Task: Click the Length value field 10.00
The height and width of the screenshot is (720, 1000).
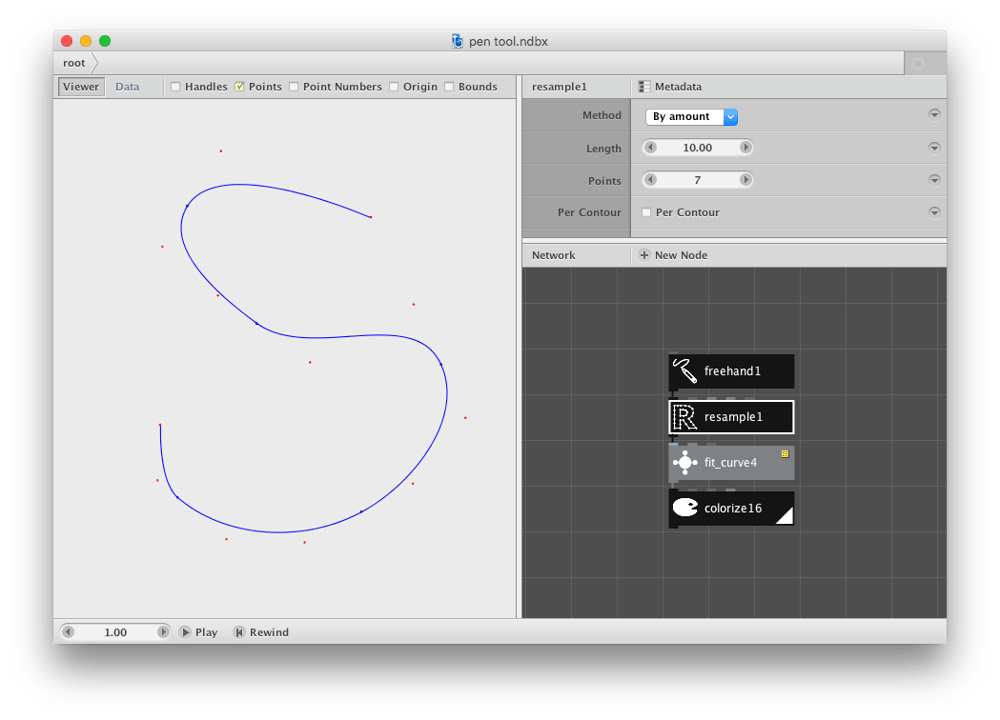Action: pyautogui.click(x=698, y=147)
